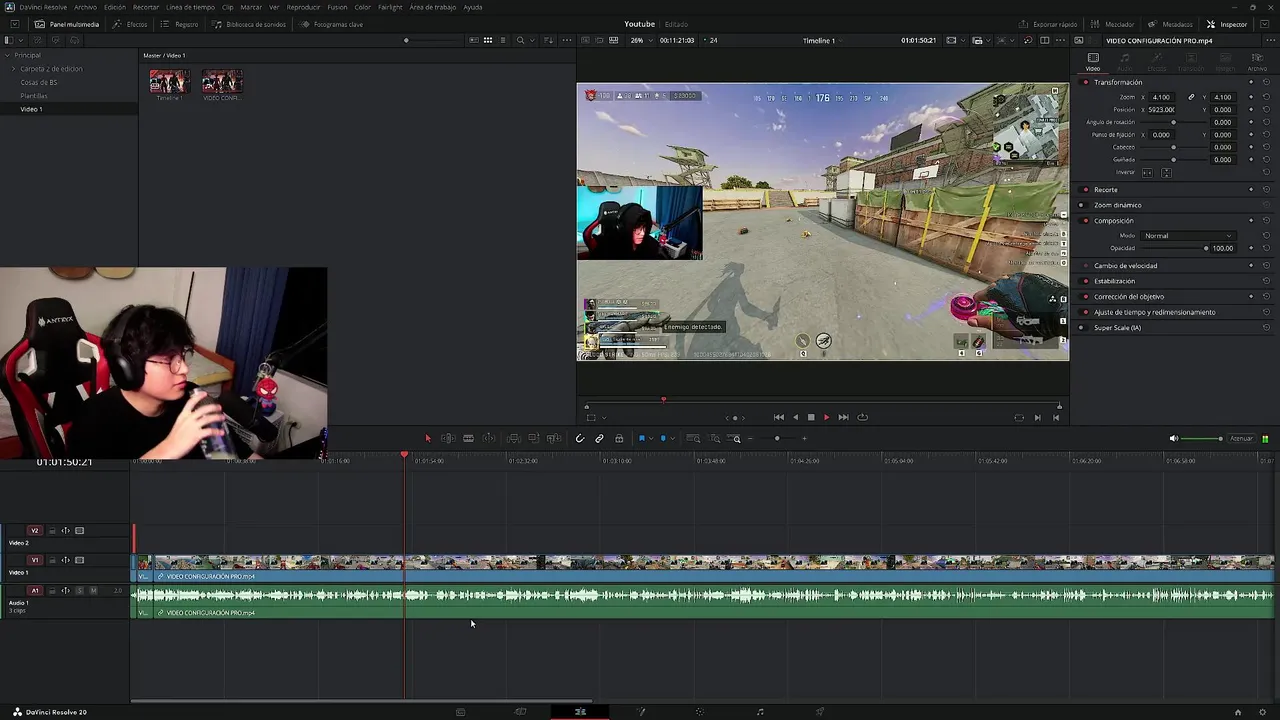Image resolution: width=1280 pixels, height=720 pixels.
Task: Open composition Modo Normal dropdown
Action: click(x=1188, y=235)
